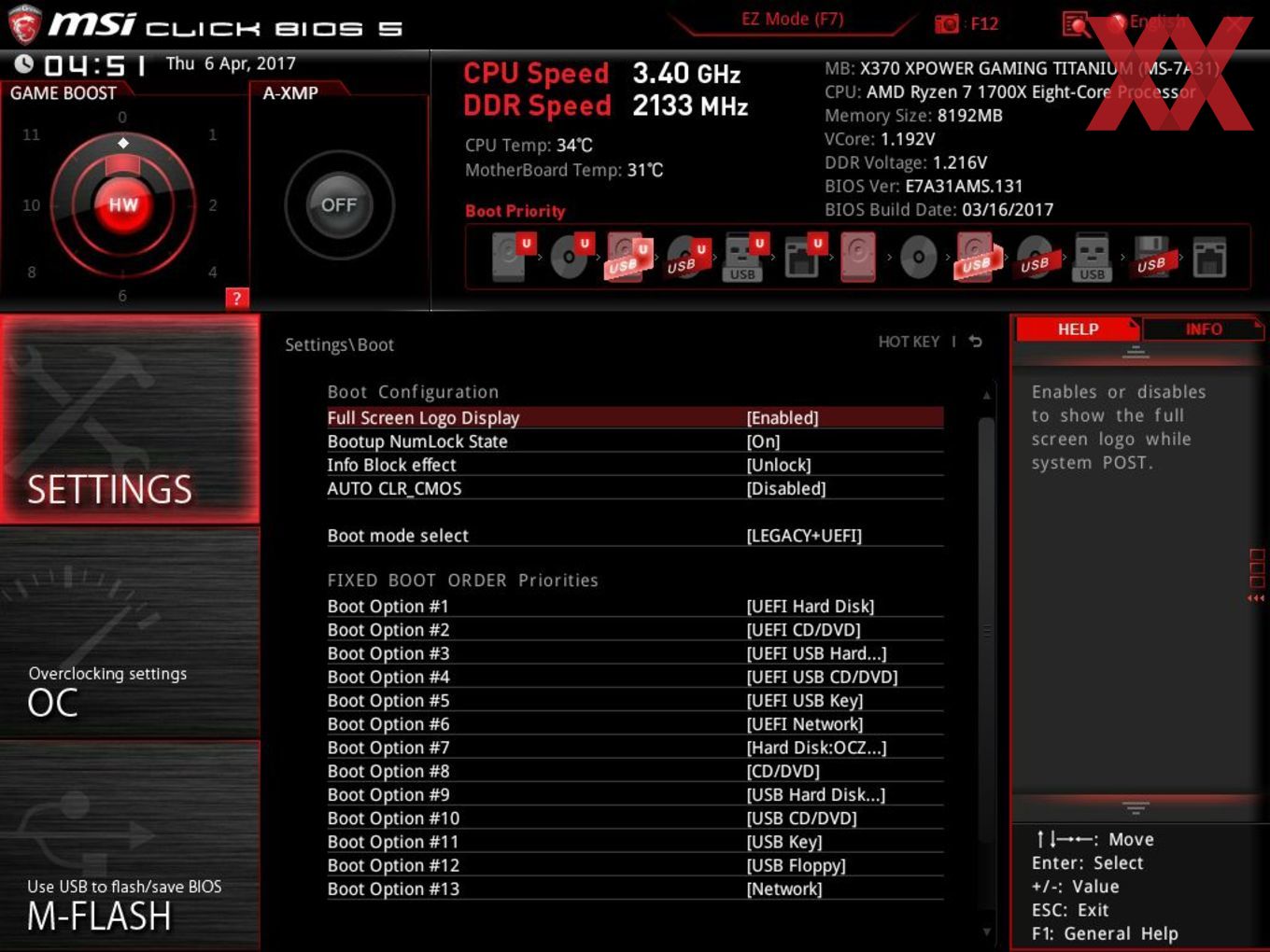The height and width of the screenshot is (952, 1270).
Task: Click the HOT KEY button
Action: point(909,342)
